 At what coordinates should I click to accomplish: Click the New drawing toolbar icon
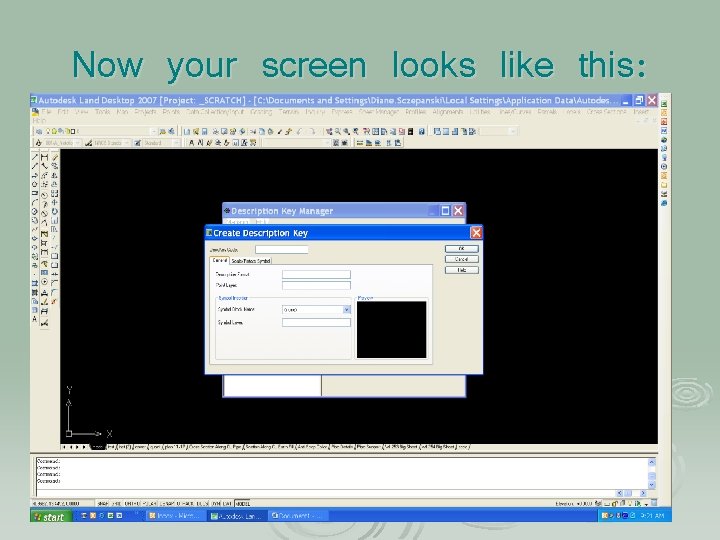pyautogui.click(x=186, y=131)
